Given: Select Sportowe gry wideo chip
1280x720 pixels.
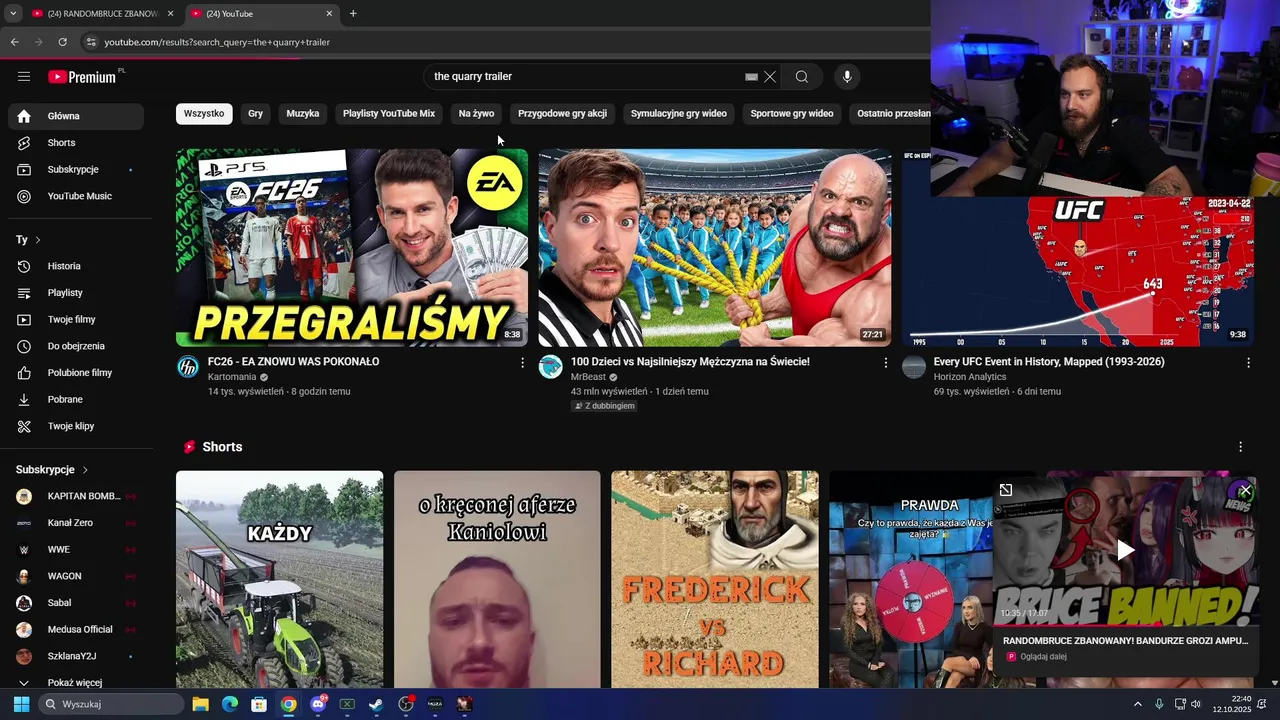Looking at the screenshot, I should [x=792, y=114].
